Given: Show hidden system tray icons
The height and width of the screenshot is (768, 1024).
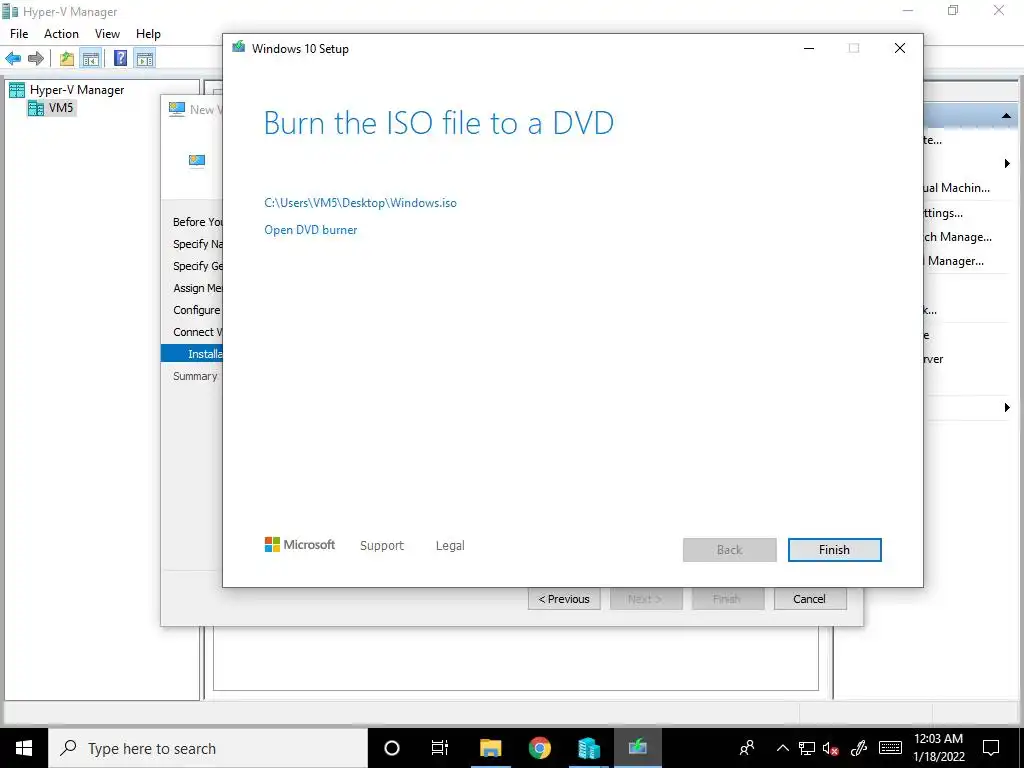Looking at the screenshot, I should (782, 748).
